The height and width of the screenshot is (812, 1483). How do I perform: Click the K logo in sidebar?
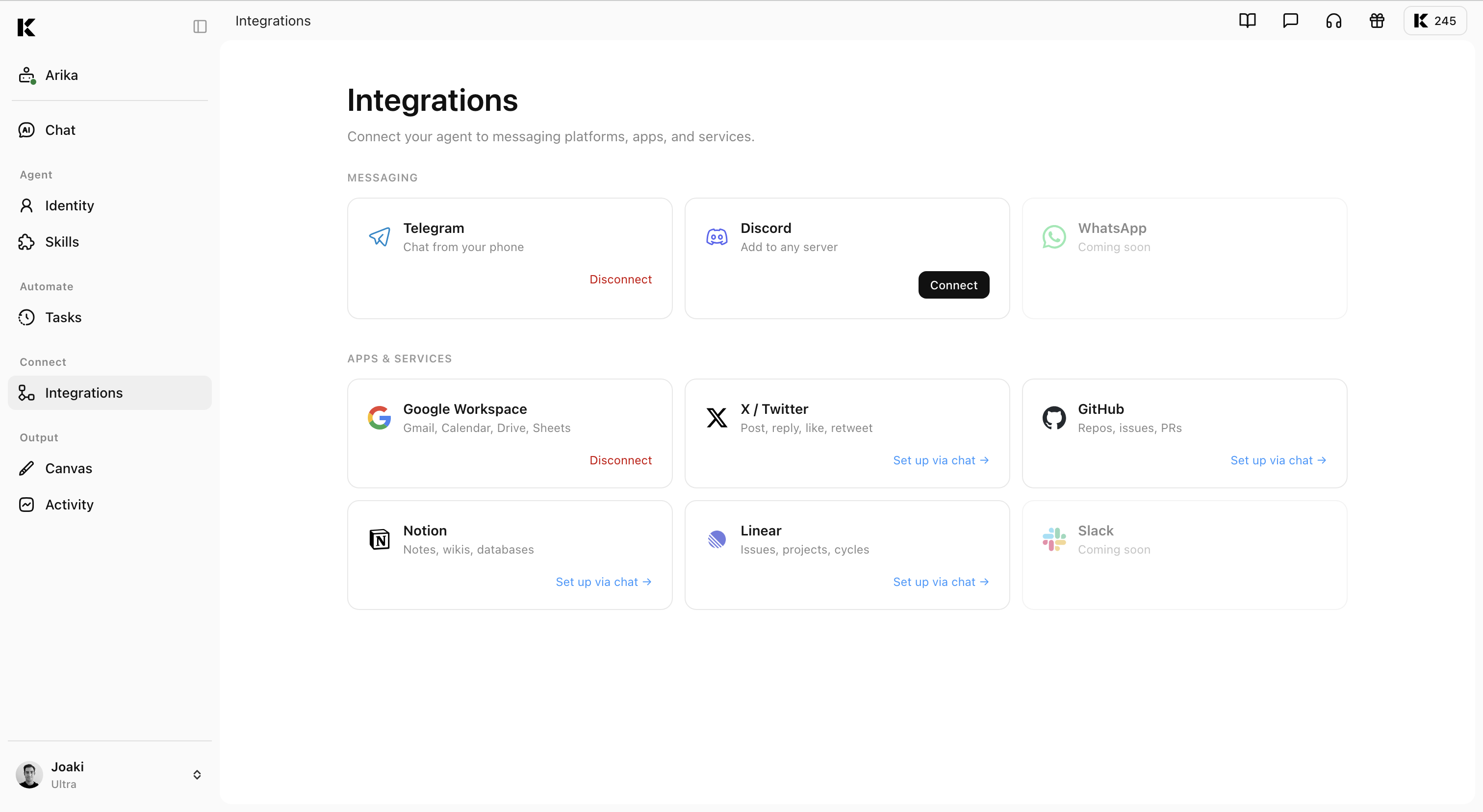26,27
